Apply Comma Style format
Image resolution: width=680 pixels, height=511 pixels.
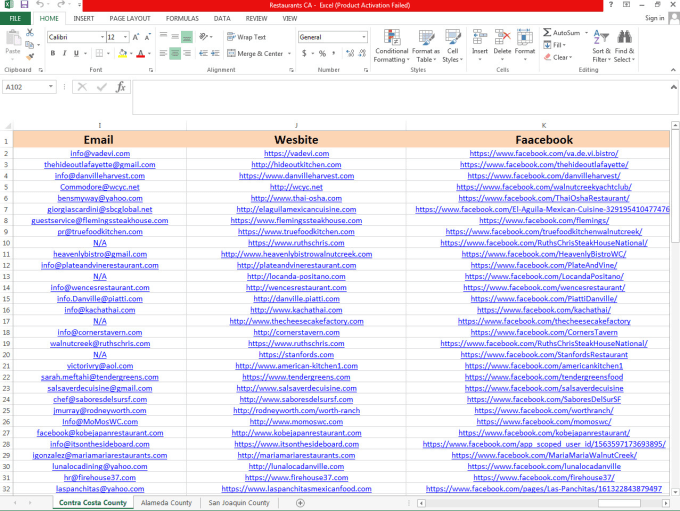click(333, 53)
